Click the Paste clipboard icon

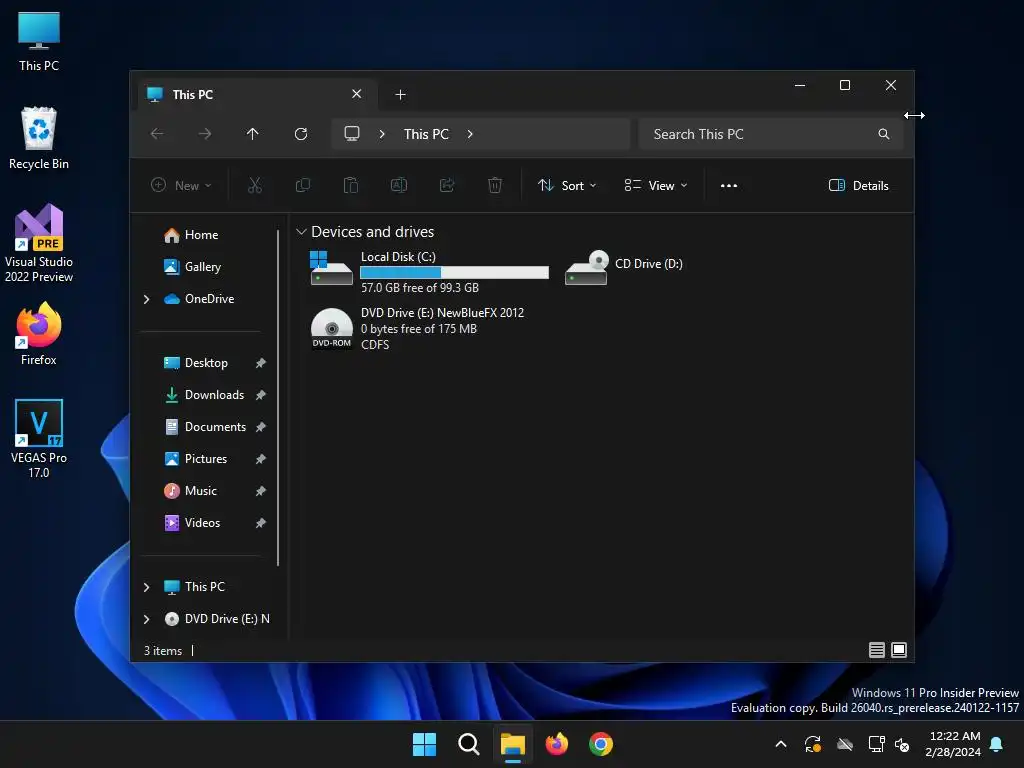tap(351, 185)
